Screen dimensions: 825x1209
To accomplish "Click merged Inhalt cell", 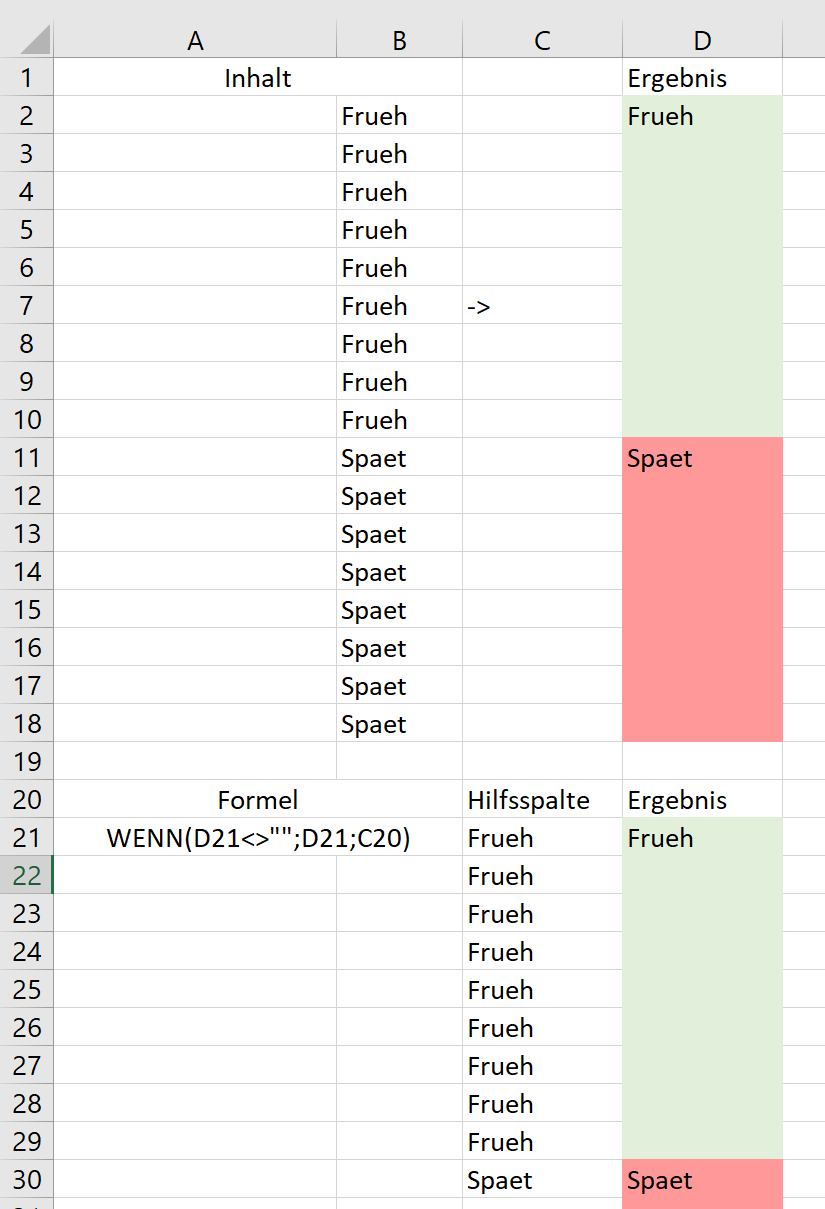I will [x=258, y=78].
